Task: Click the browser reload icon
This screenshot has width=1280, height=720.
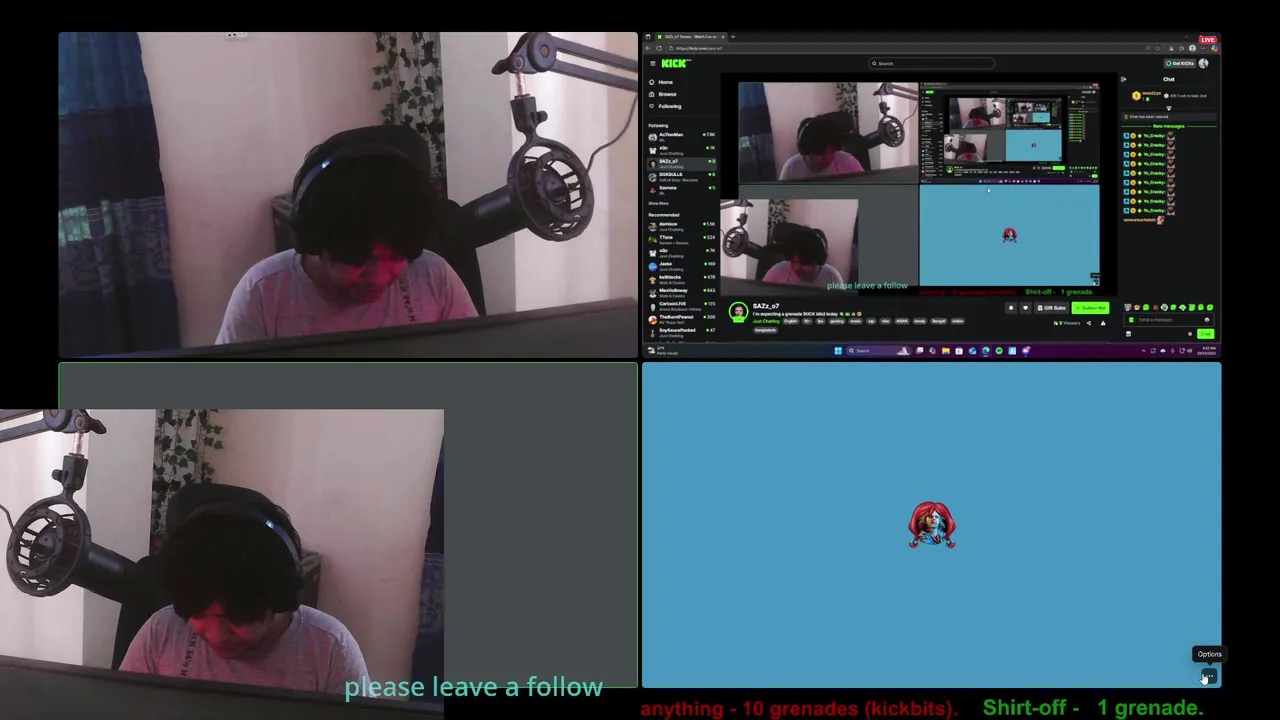Action: pyautogui.click(x=659, y=48)
